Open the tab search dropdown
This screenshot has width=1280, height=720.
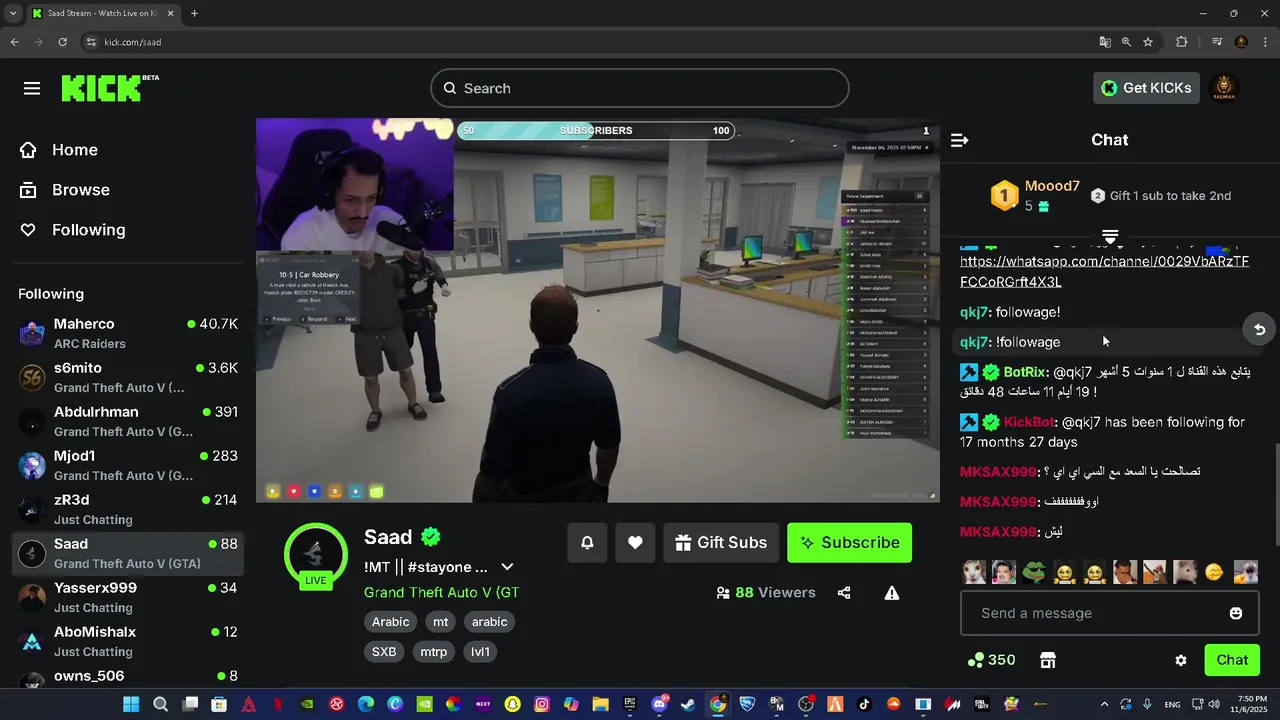(13, 13)
